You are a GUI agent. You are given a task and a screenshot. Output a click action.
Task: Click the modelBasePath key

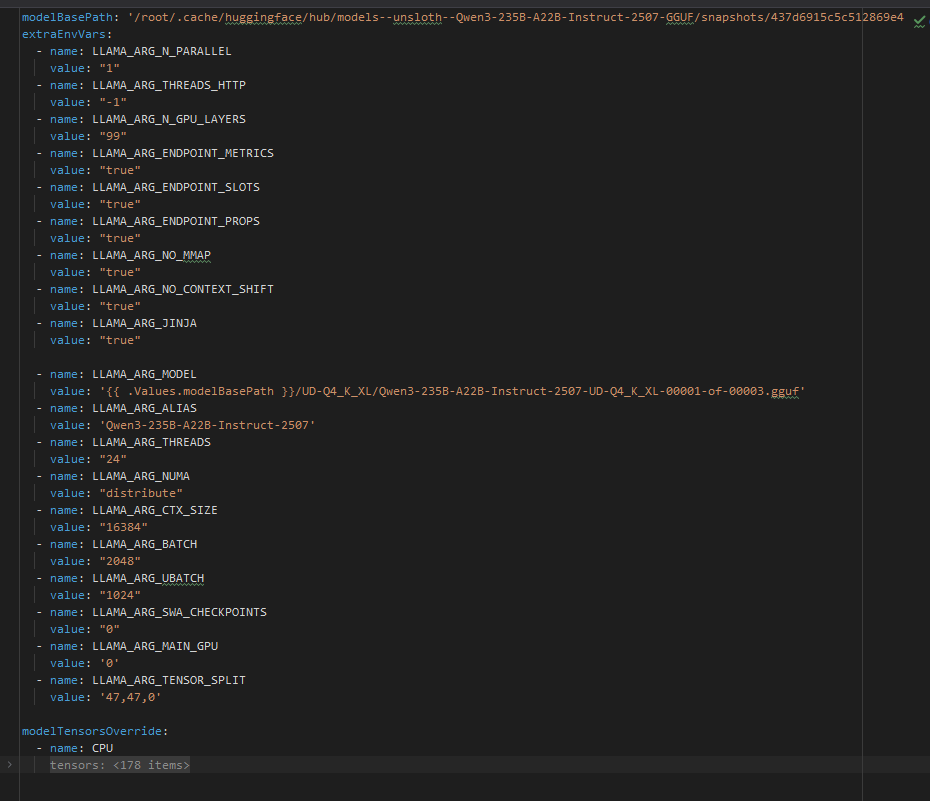click(67, 17)
